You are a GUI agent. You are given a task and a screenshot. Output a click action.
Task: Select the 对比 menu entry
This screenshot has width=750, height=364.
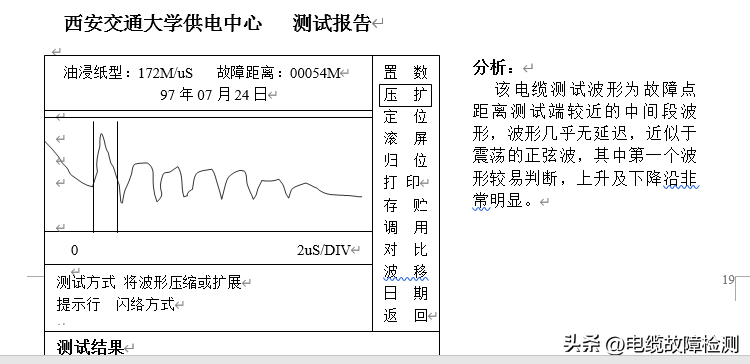pyautogui.click(x=406, y=249)
